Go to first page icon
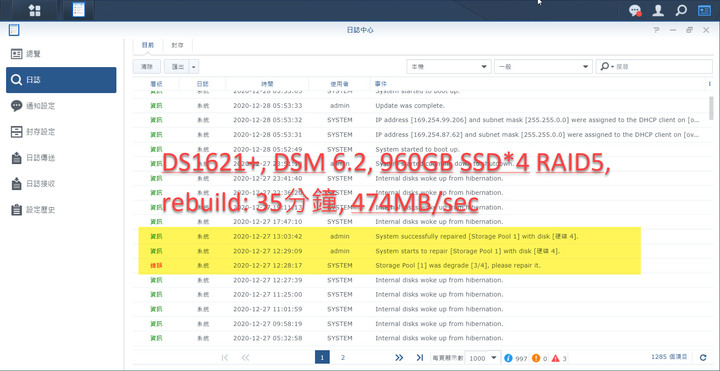The image size is (720, 371). click(x=225, y=357)
